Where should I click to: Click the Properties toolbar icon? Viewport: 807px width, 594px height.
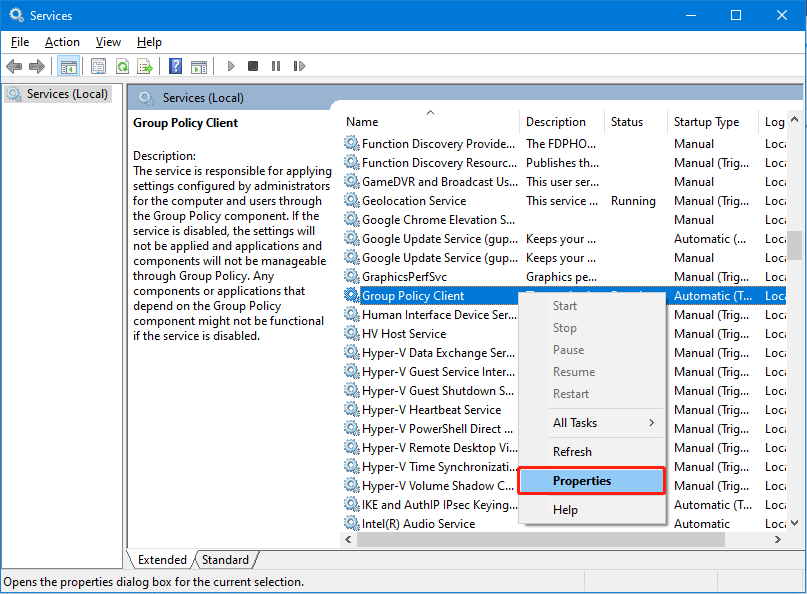98,67
